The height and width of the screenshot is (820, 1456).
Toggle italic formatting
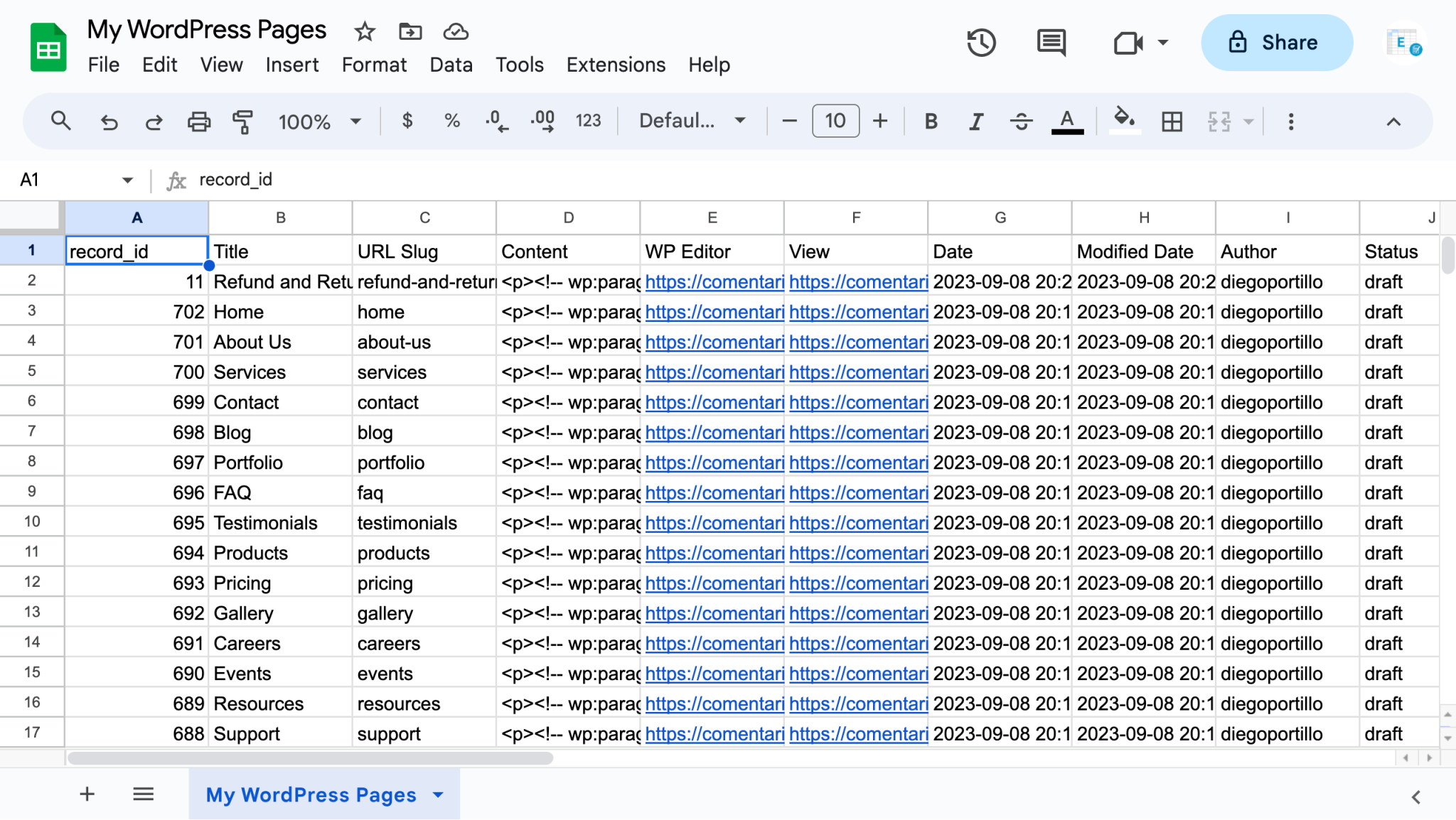pos(975,121)
